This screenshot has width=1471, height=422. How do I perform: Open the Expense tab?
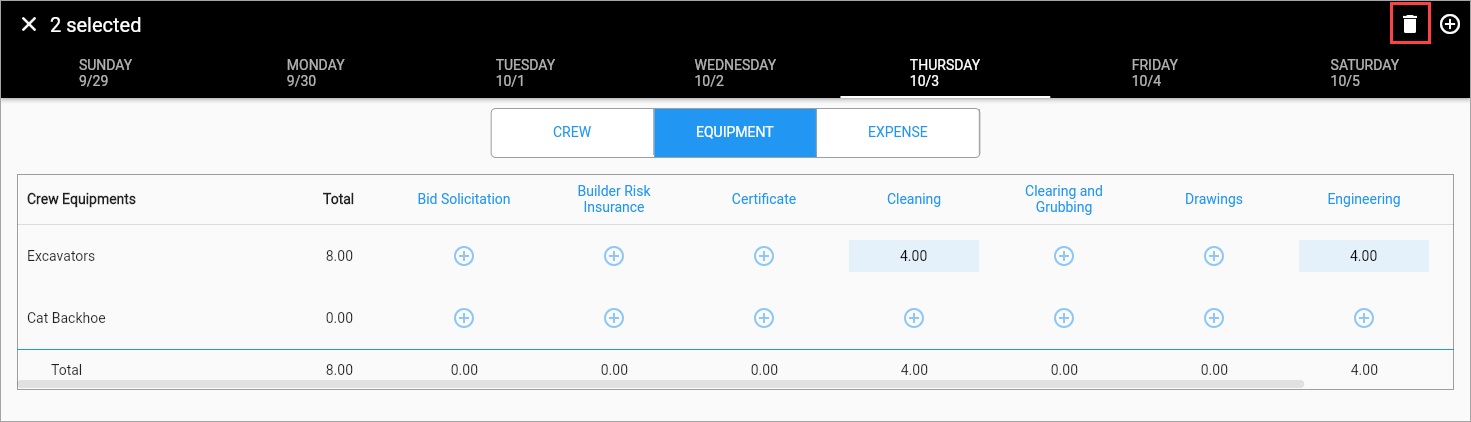(x=898, y=132)
